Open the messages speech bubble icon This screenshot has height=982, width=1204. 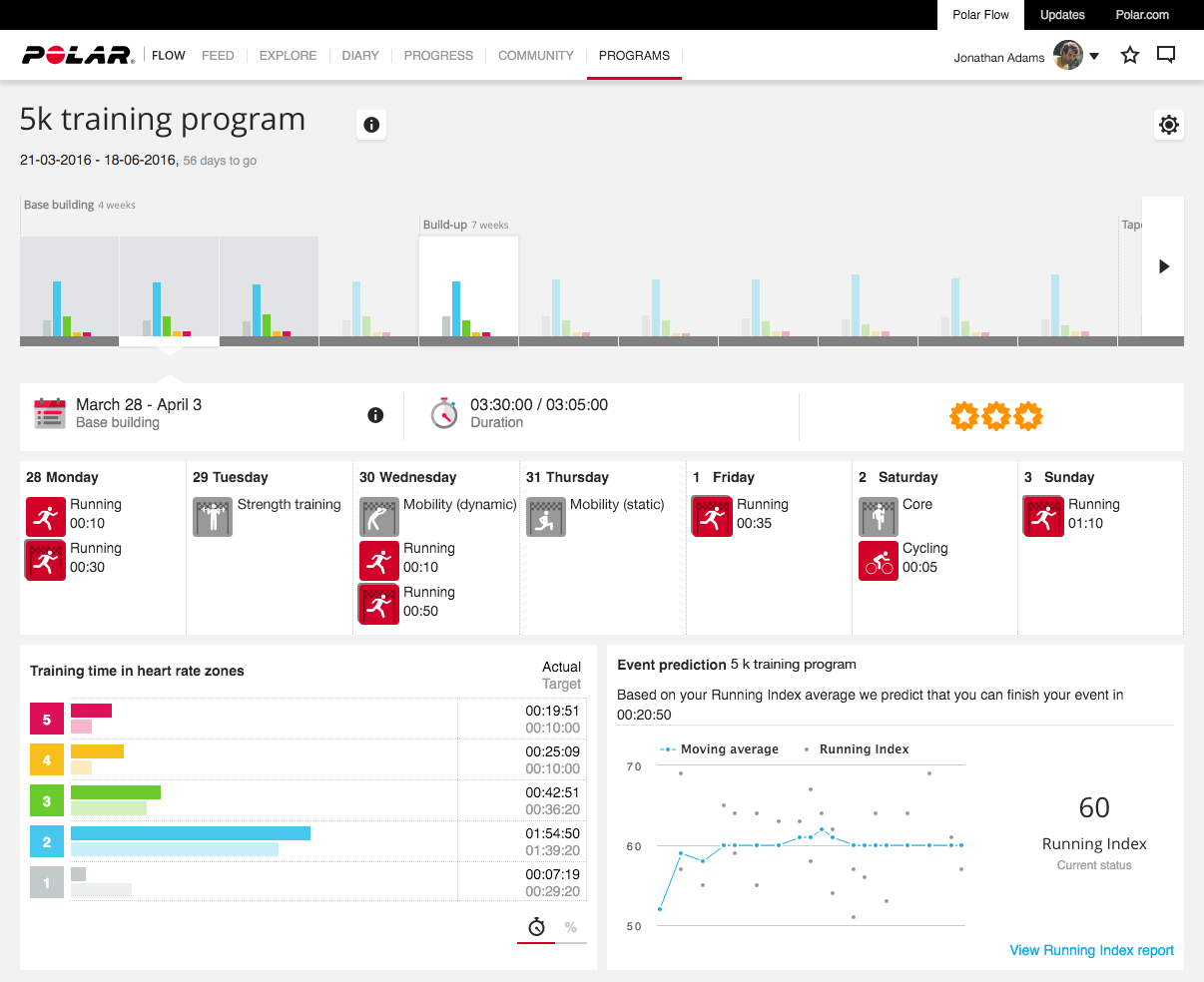(1165, 56)
